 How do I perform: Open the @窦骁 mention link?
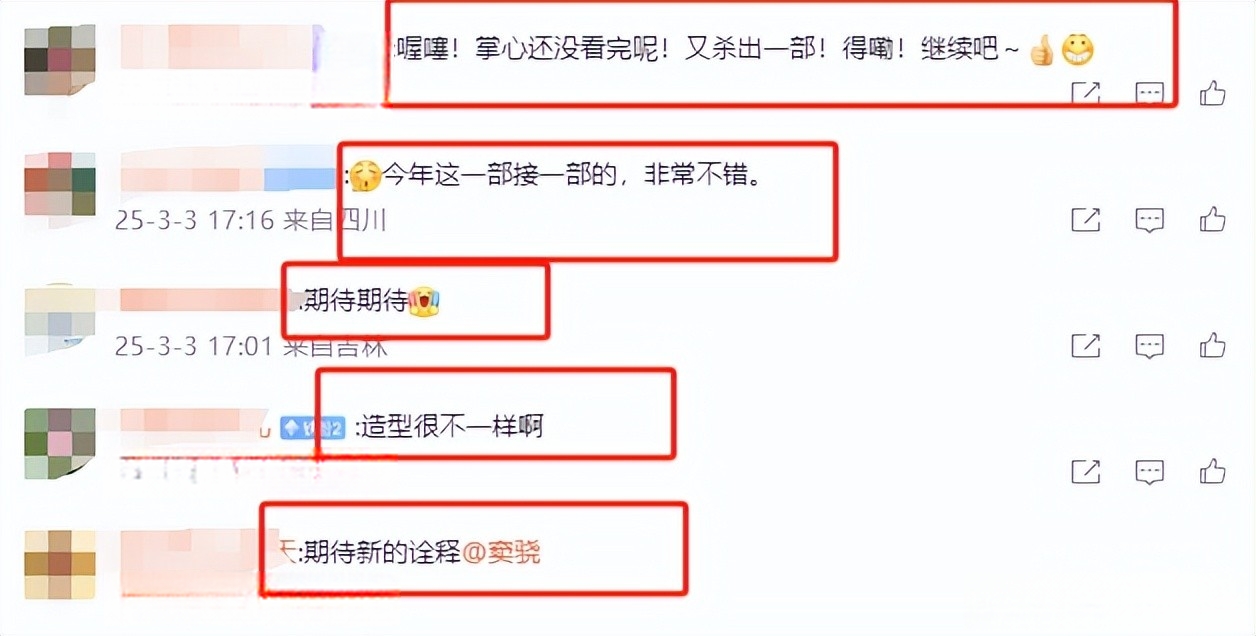[501, 552]
